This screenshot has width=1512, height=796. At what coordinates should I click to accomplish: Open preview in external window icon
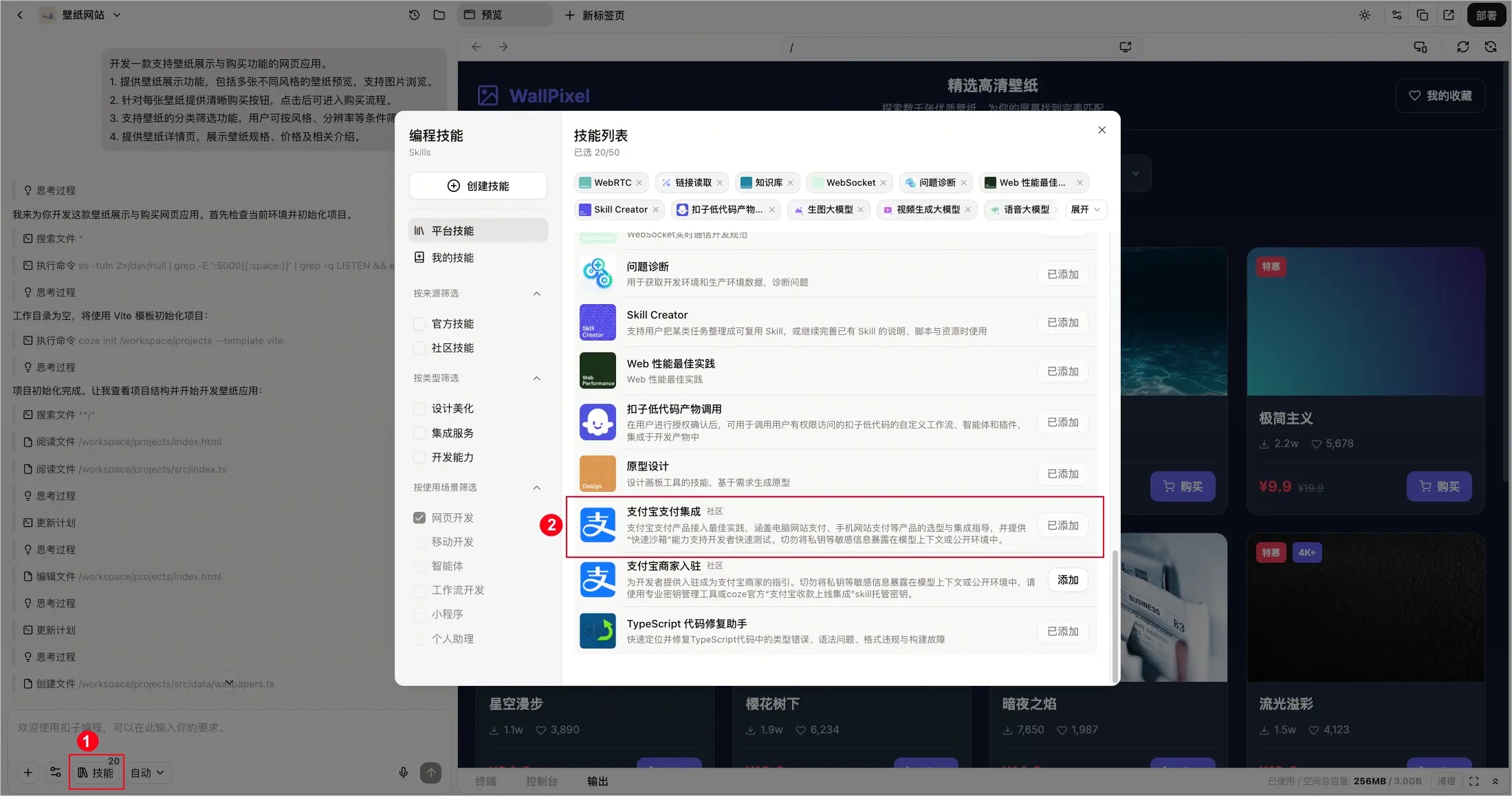click(x=1449, y=15)
